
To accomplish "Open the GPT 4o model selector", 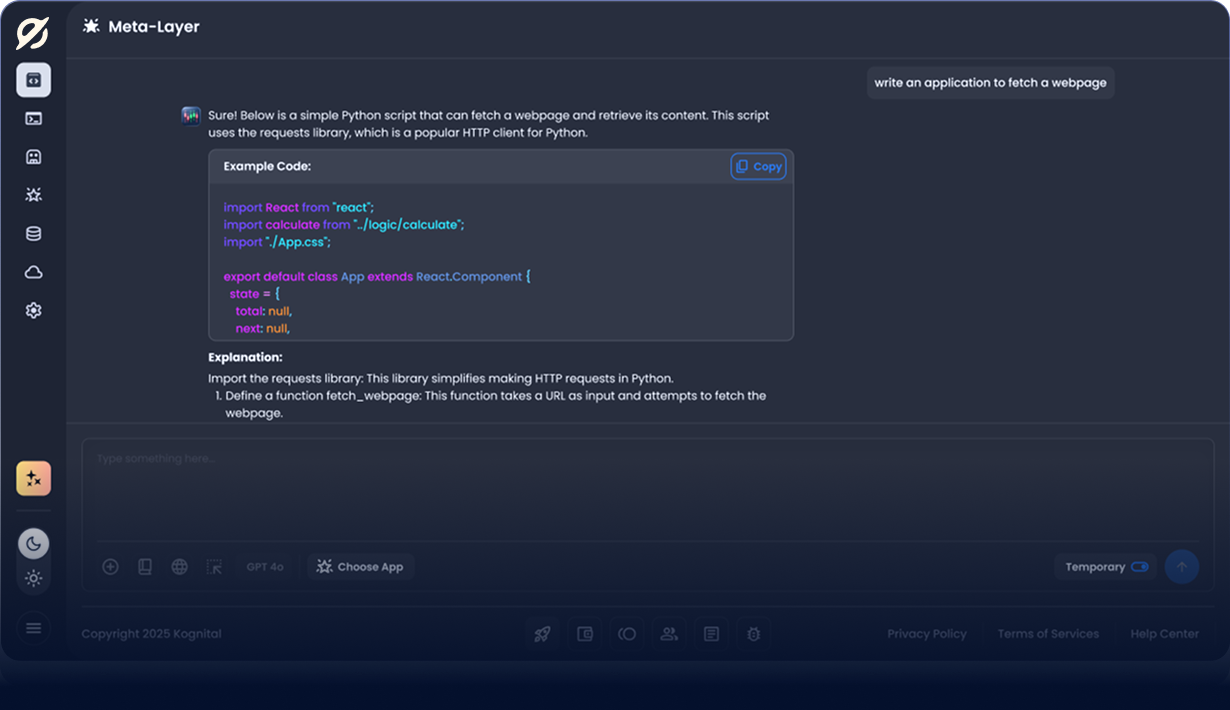I will [265, 567].
